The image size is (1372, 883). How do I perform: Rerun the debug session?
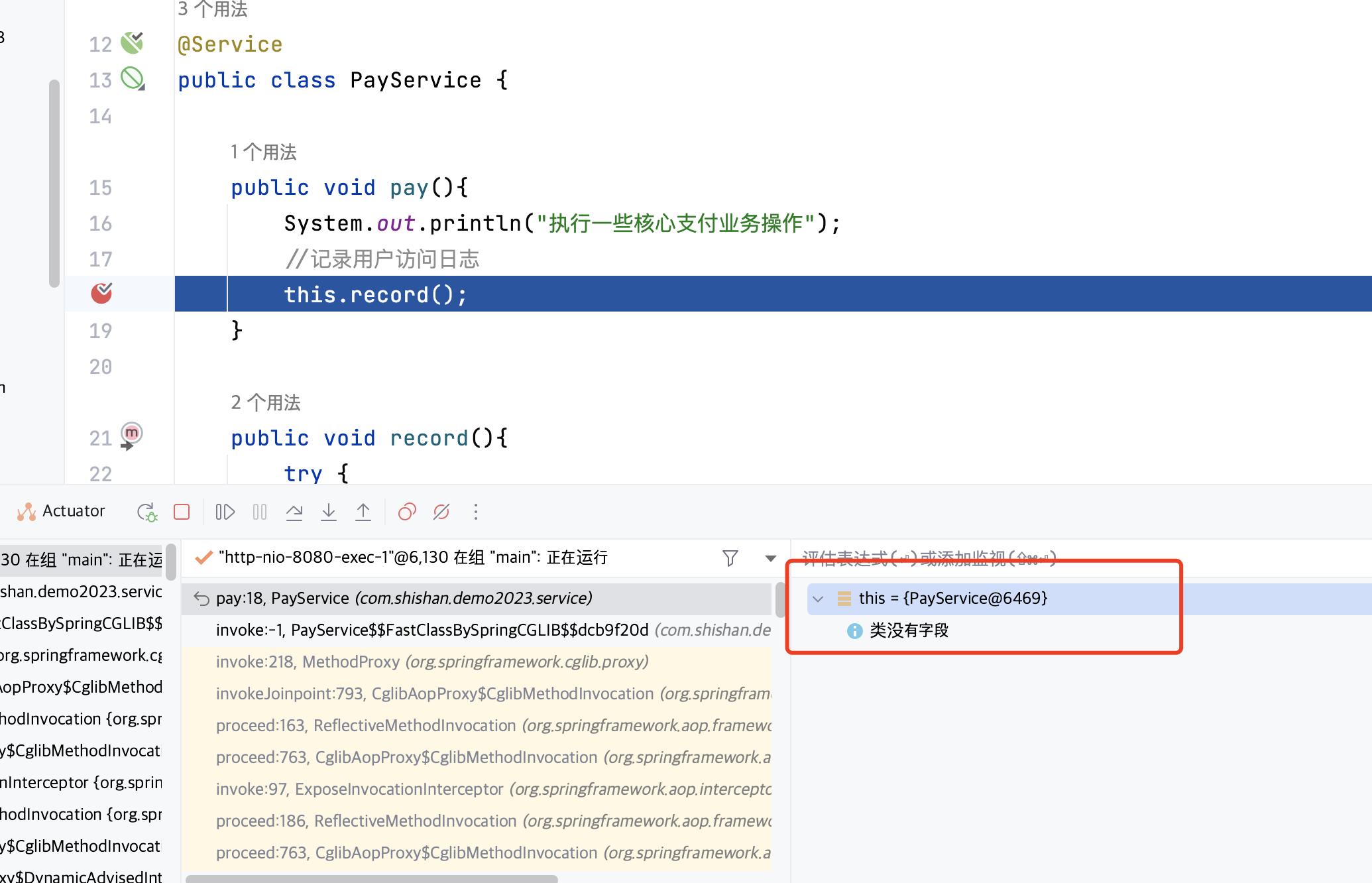click(x=146, y=512)
